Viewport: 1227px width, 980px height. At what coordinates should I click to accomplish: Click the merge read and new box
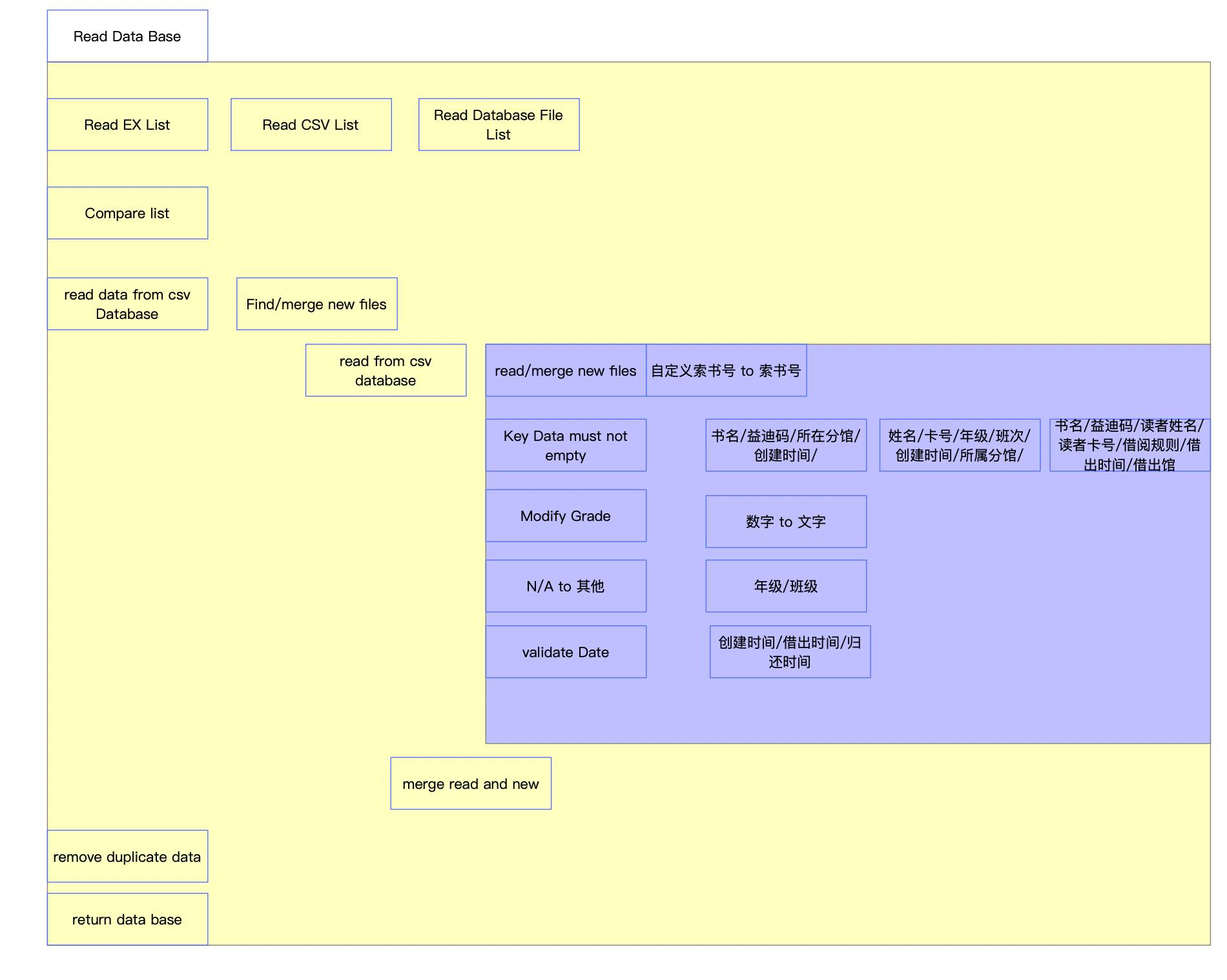(471, 784)
